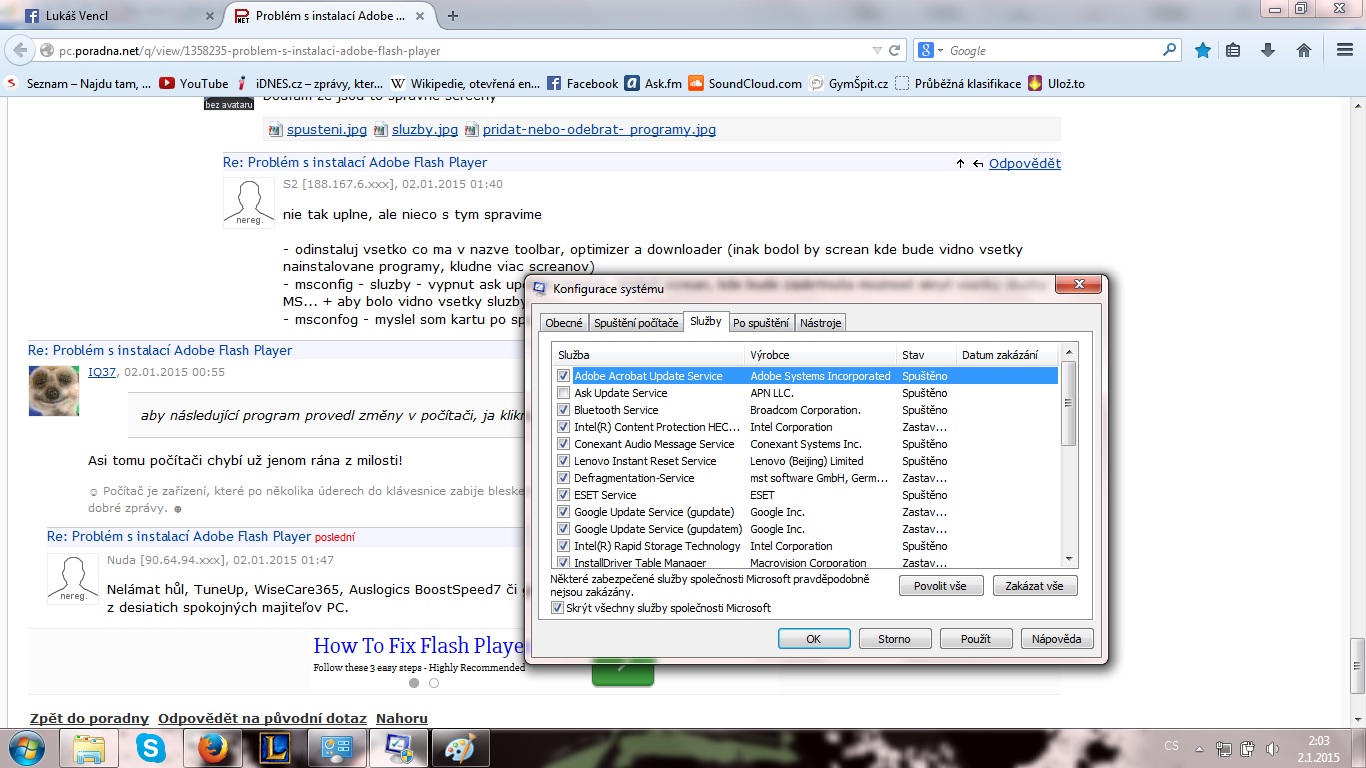Open the iDNES.cz bookmark

(x=310, y=84)
